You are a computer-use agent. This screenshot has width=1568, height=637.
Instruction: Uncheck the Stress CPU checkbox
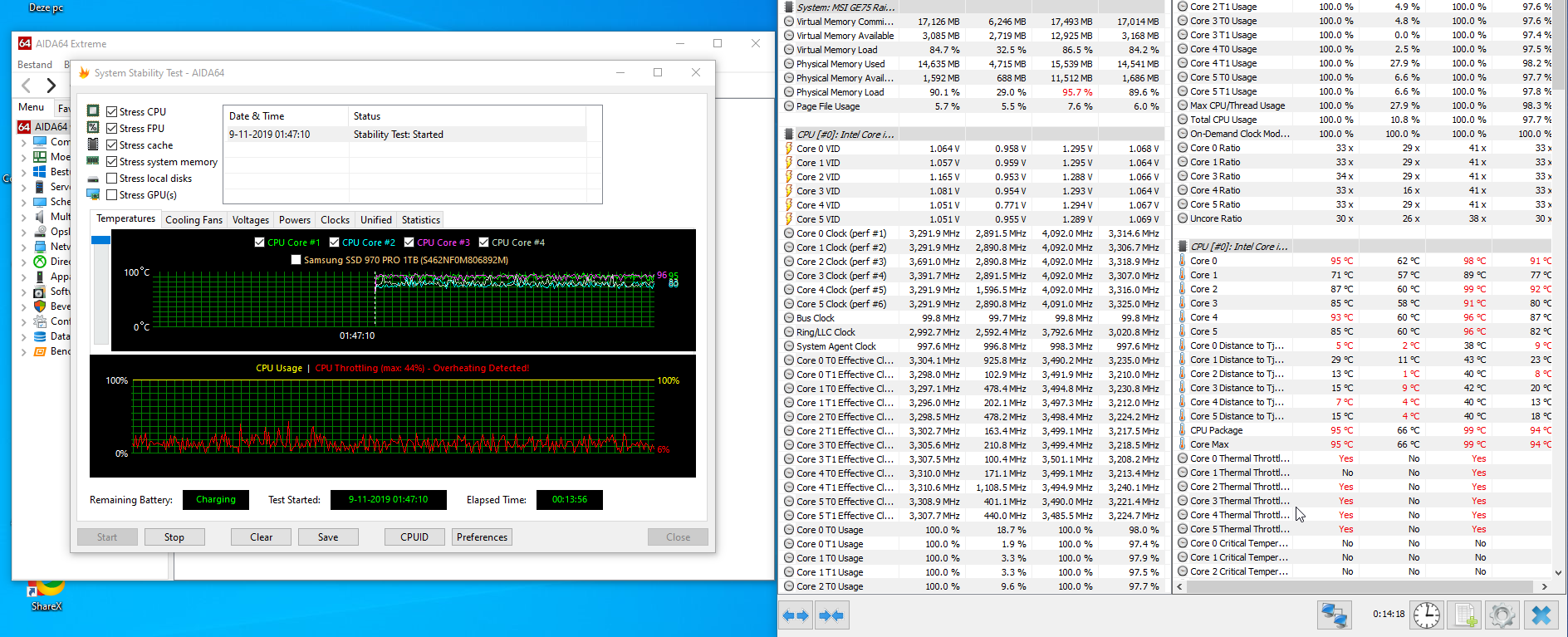111,111
